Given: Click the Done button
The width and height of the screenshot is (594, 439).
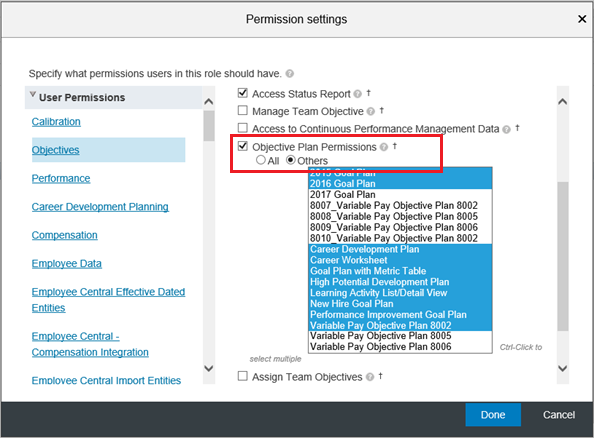Looking at the screenshot, I should 493,415.
